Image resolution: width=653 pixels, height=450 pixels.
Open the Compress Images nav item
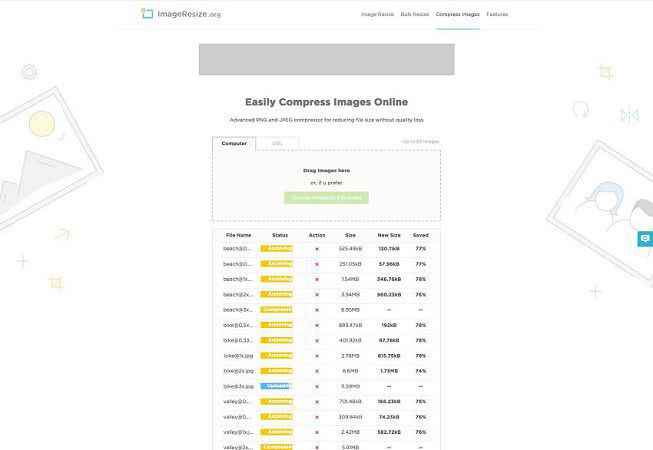pyautogui.click(x=457, y=15)
